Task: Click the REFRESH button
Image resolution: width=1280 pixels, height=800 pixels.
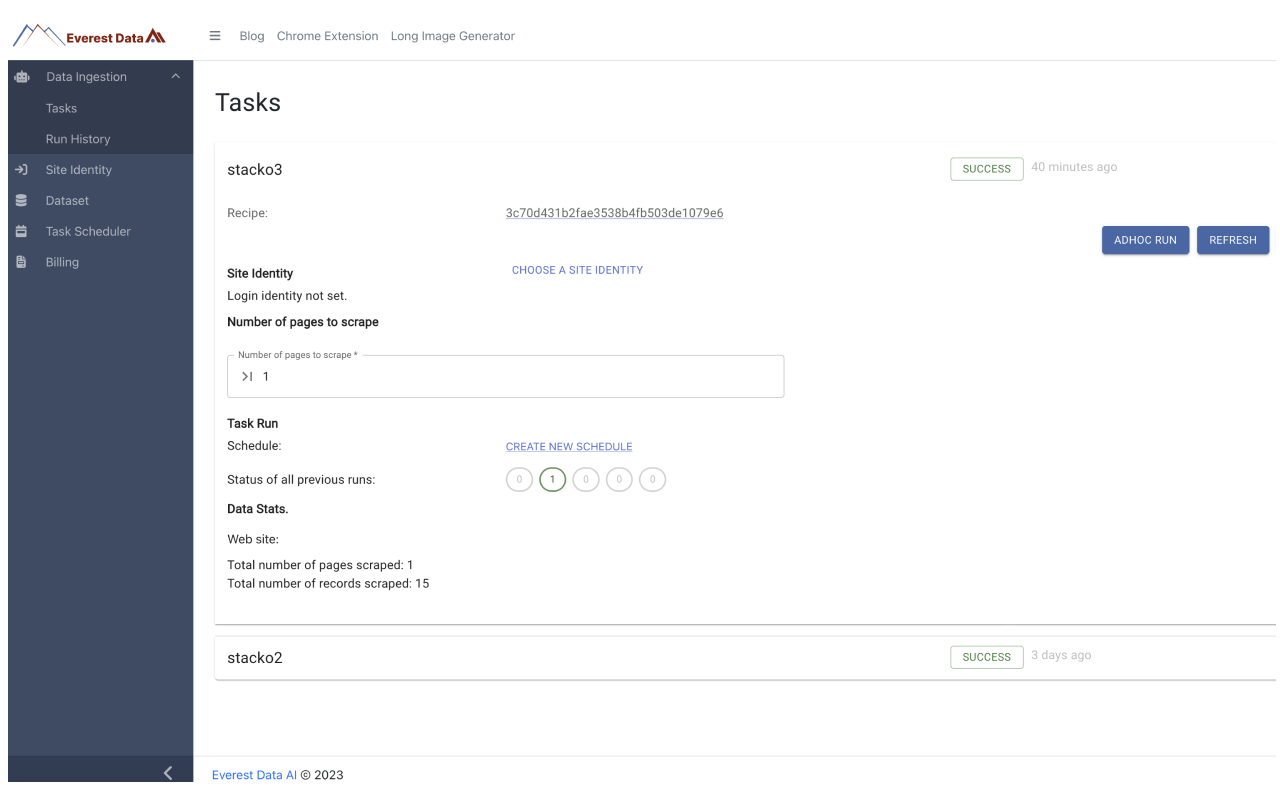Action: click(1232, 240)
